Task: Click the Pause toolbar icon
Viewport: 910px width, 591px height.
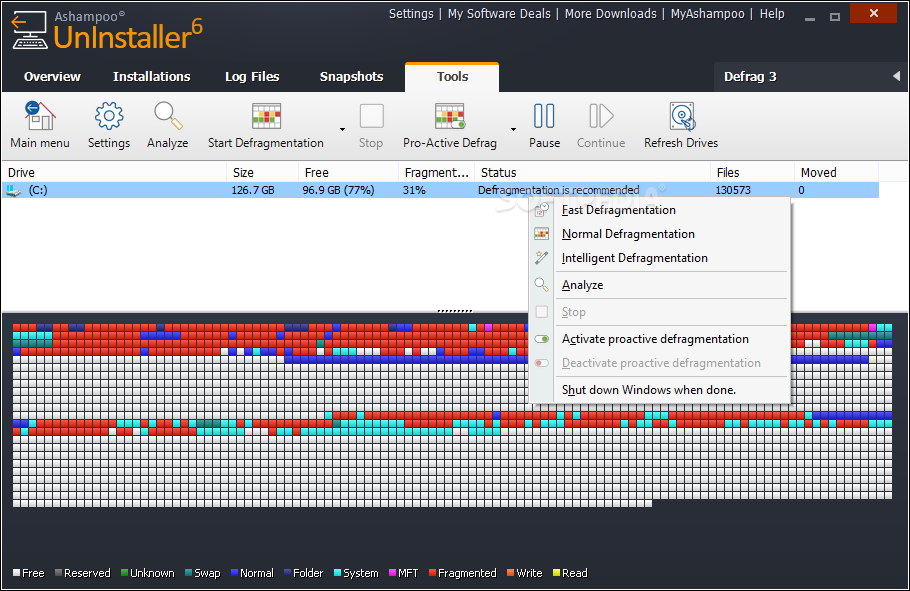Action: click(544, 116)
